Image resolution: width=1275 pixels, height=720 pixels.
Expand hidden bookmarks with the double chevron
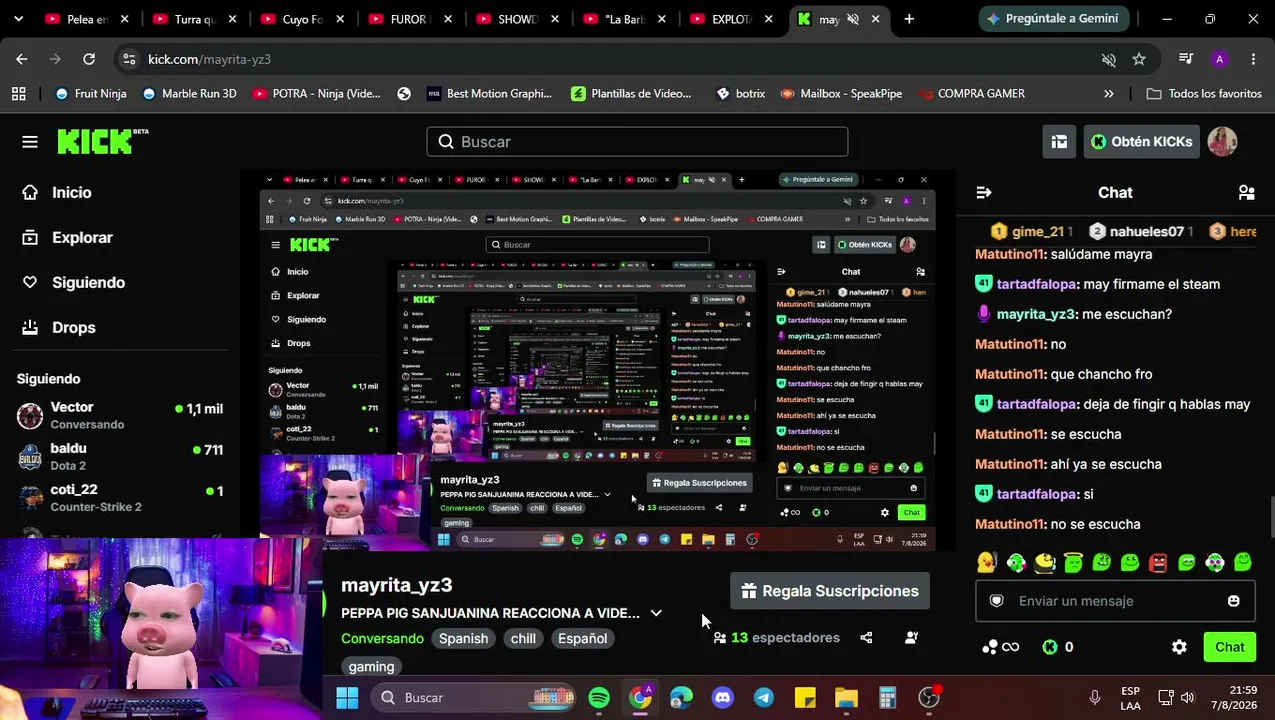[x=1108, y=94]
